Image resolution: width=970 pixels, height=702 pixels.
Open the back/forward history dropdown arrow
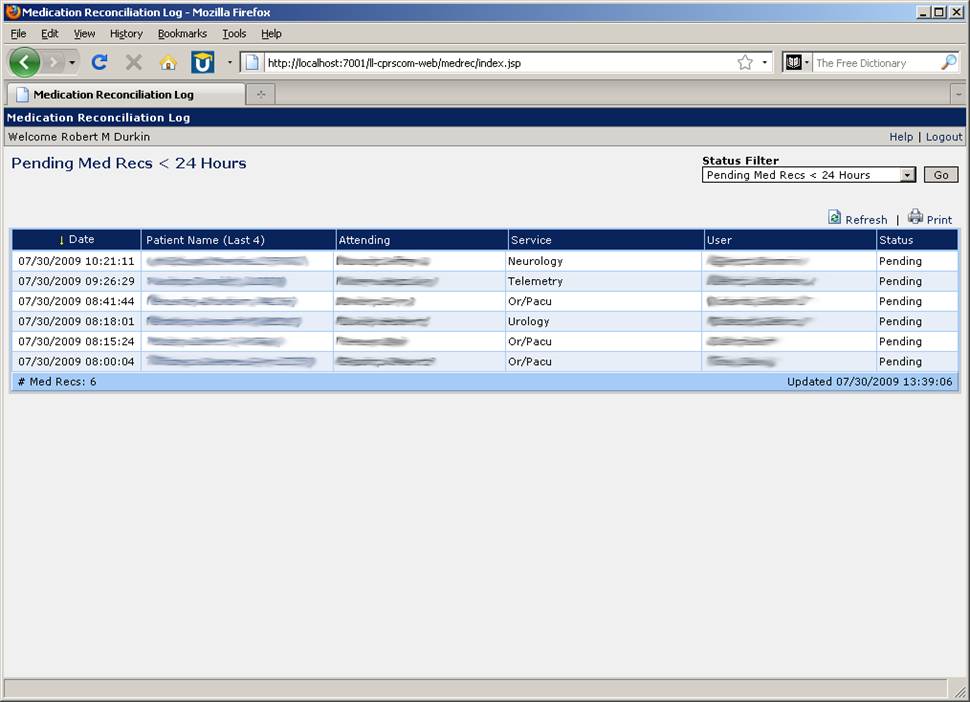tap(72, 63)
